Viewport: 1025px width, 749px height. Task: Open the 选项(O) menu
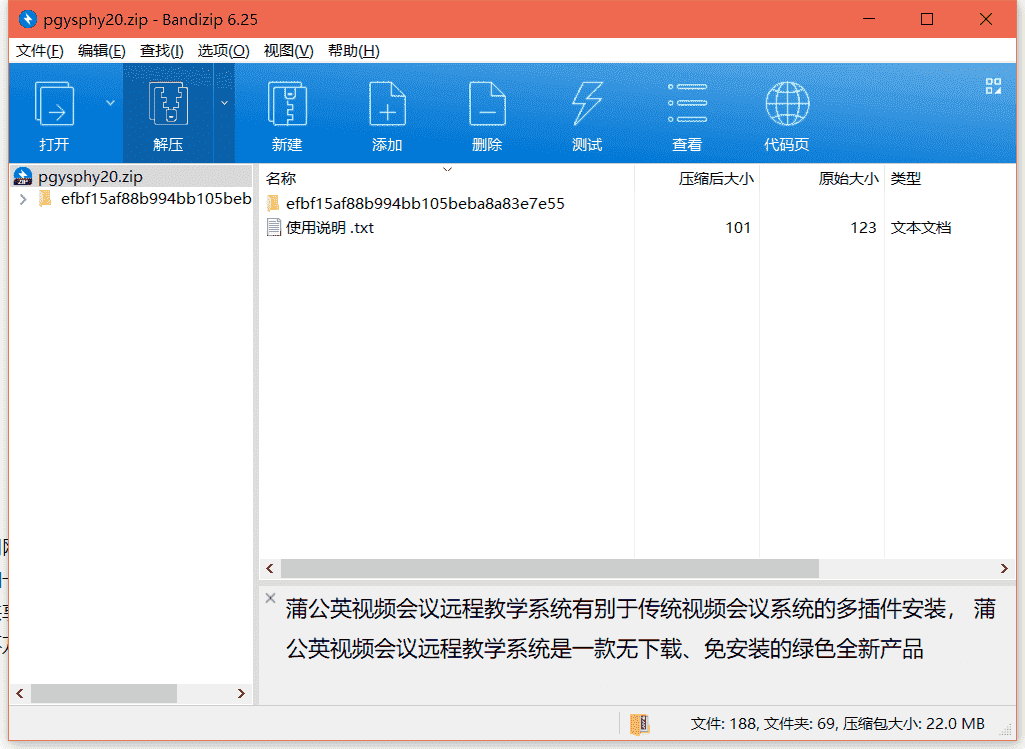(224, 51)
